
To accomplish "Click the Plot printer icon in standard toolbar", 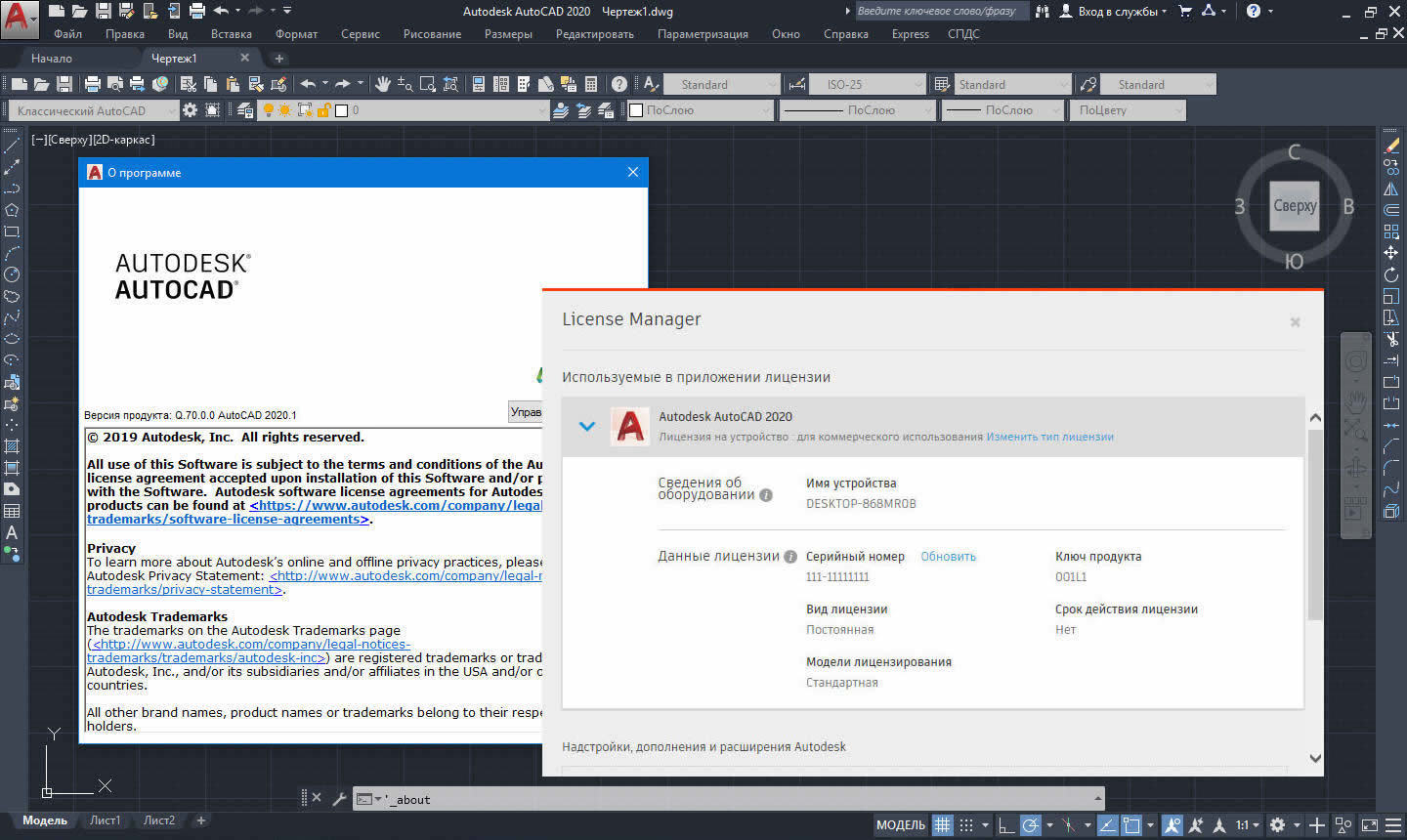I will (93, 84).
